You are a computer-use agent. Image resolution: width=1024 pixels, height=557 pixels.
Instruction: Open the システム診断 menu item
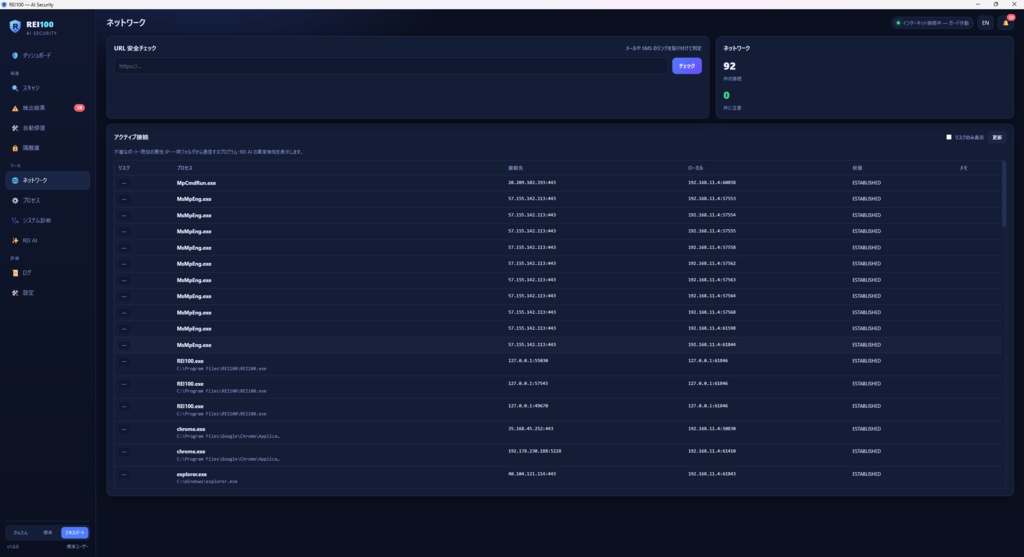coord(48,221)
